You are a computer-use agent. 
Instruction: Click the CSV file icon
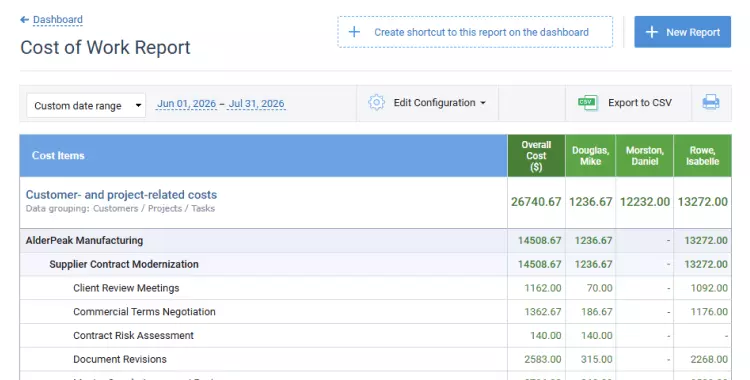point(587,102)
